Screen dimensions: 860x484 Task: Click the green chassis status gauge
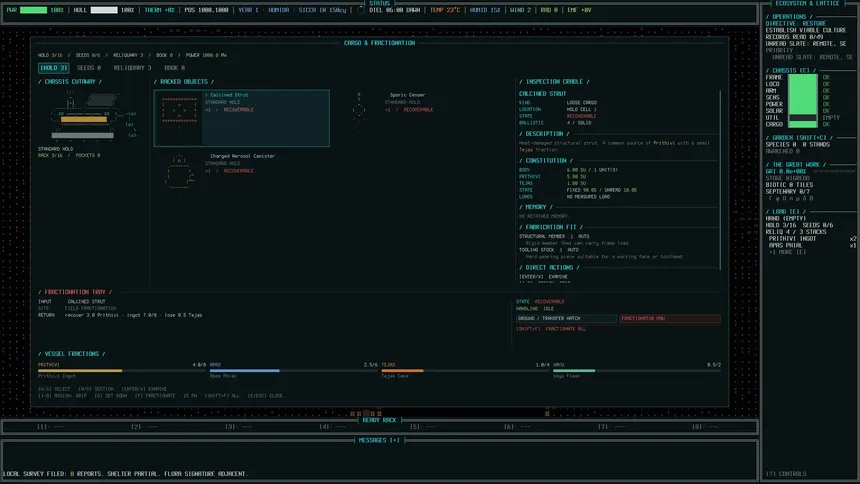point(802,101)
